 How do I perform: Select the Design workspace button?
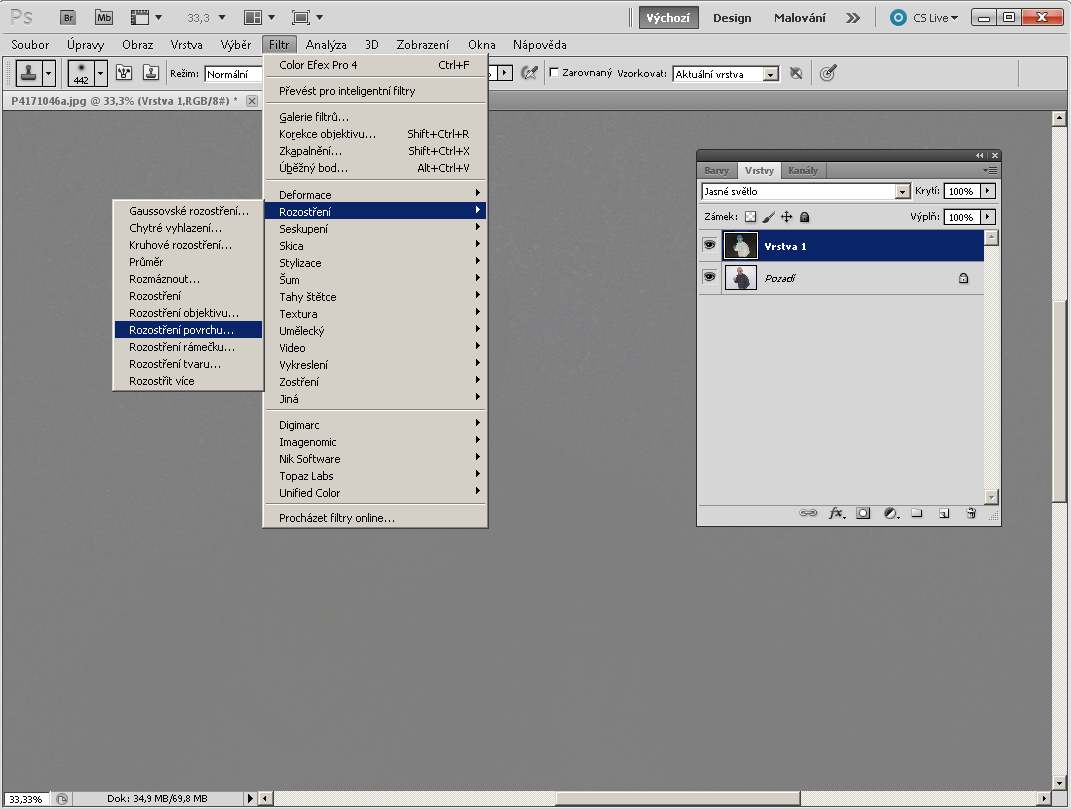click(732, 18)
